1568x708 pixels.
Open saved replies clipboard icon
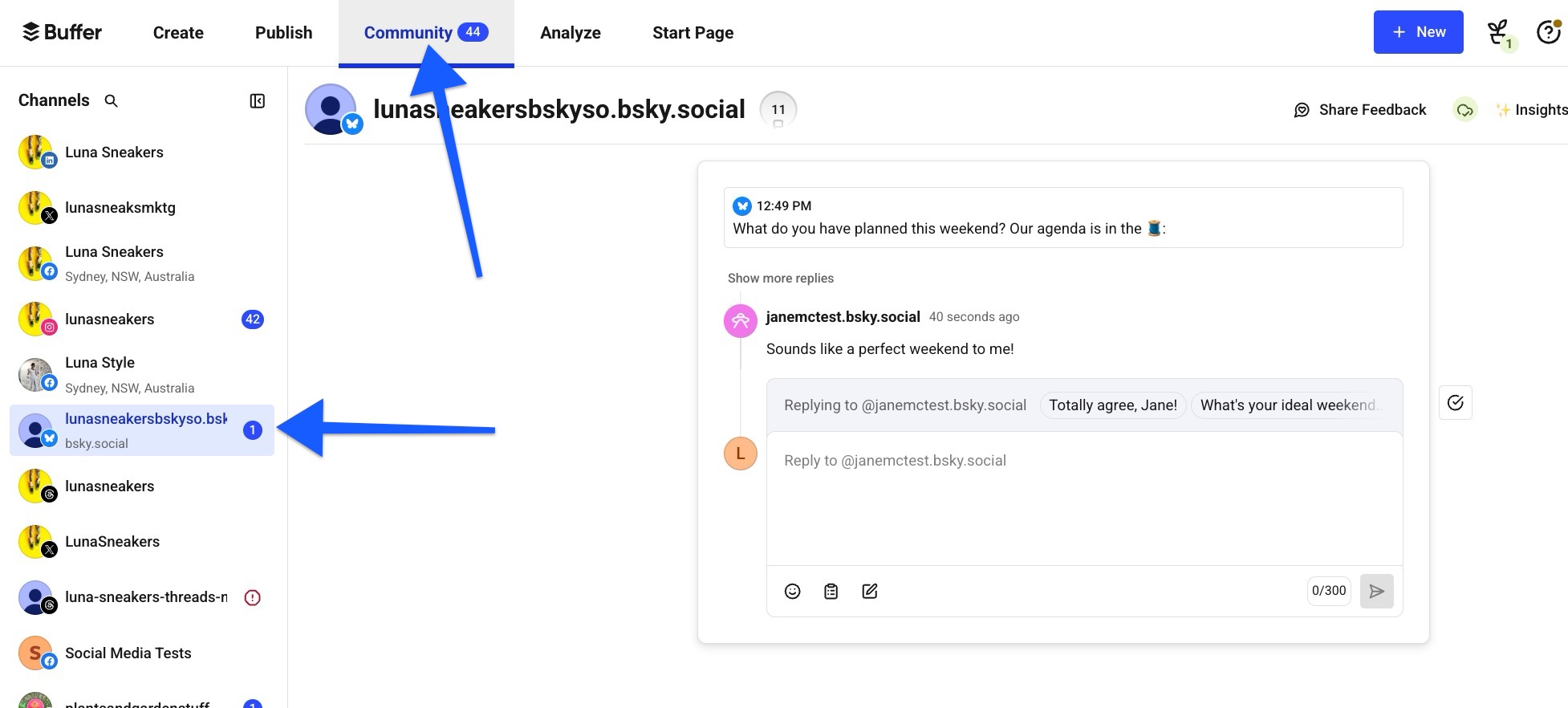831,592
